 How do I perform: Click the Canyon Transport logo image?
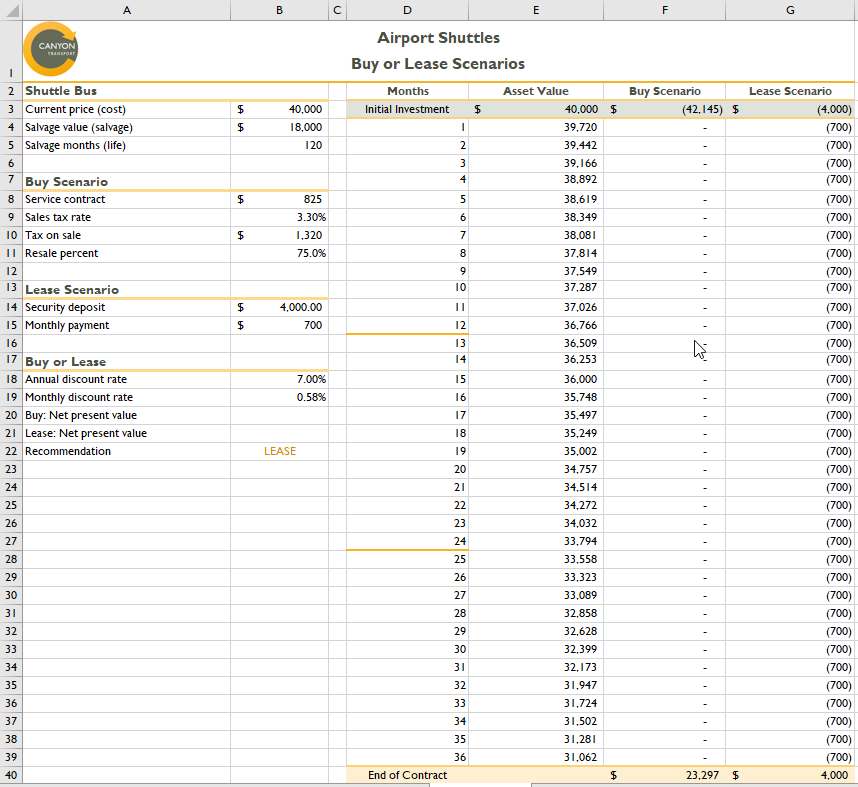tap(51, 48)
